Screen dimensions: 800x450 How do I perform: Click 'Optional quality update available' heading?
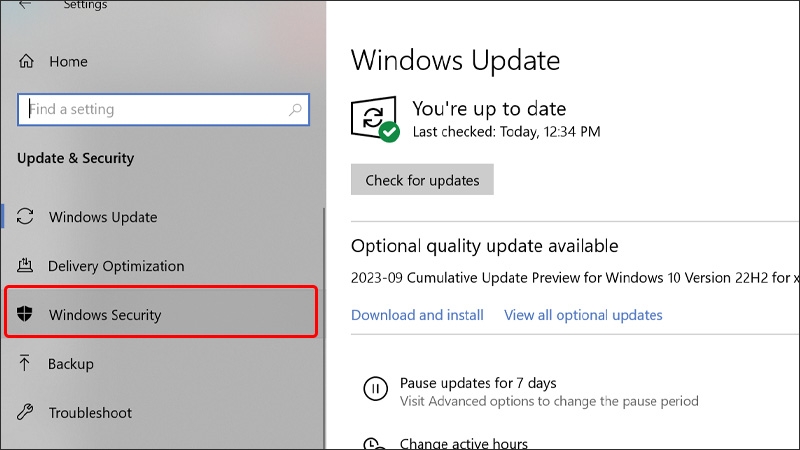click(x=484, y=246)
